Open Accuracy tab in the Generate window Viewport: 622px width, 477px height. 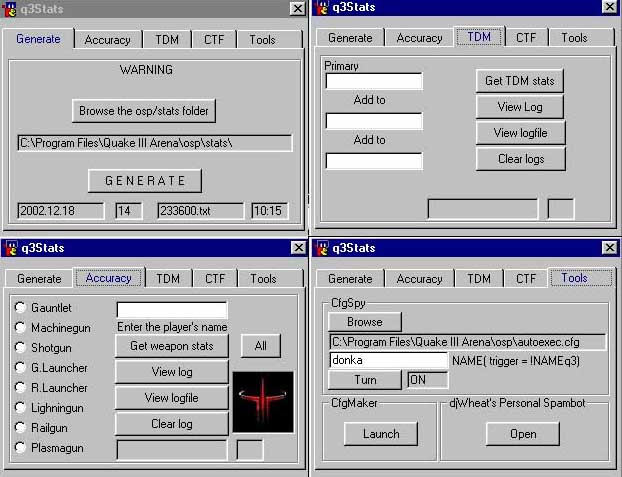[108, 40]
